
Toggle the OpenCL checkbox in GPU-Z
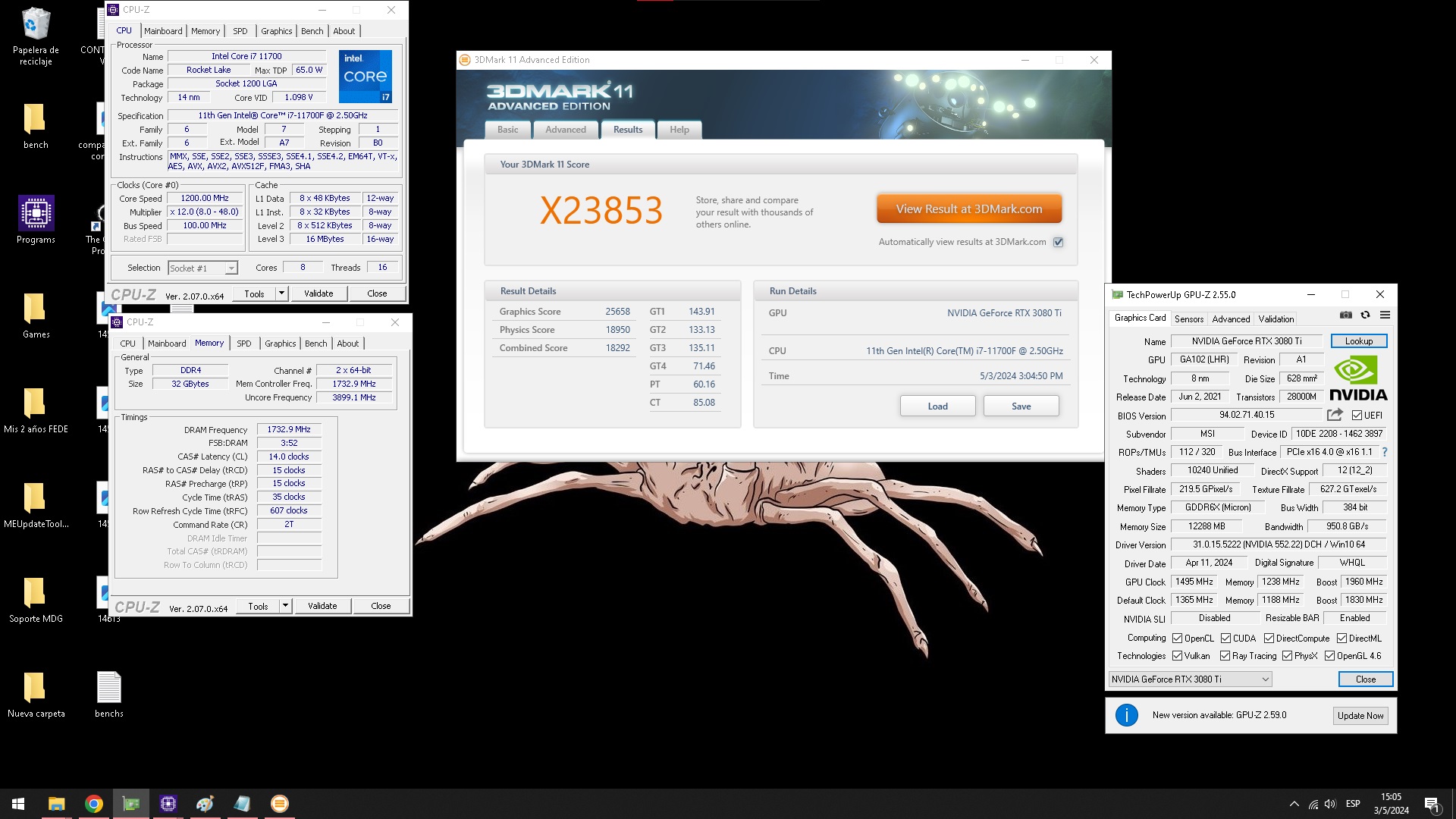point(1178,639)
